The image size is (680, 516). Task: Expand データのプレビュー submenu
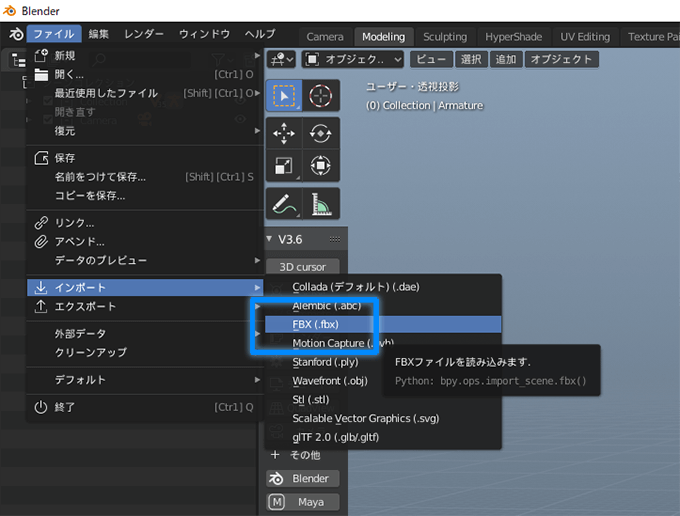(145, 260)
